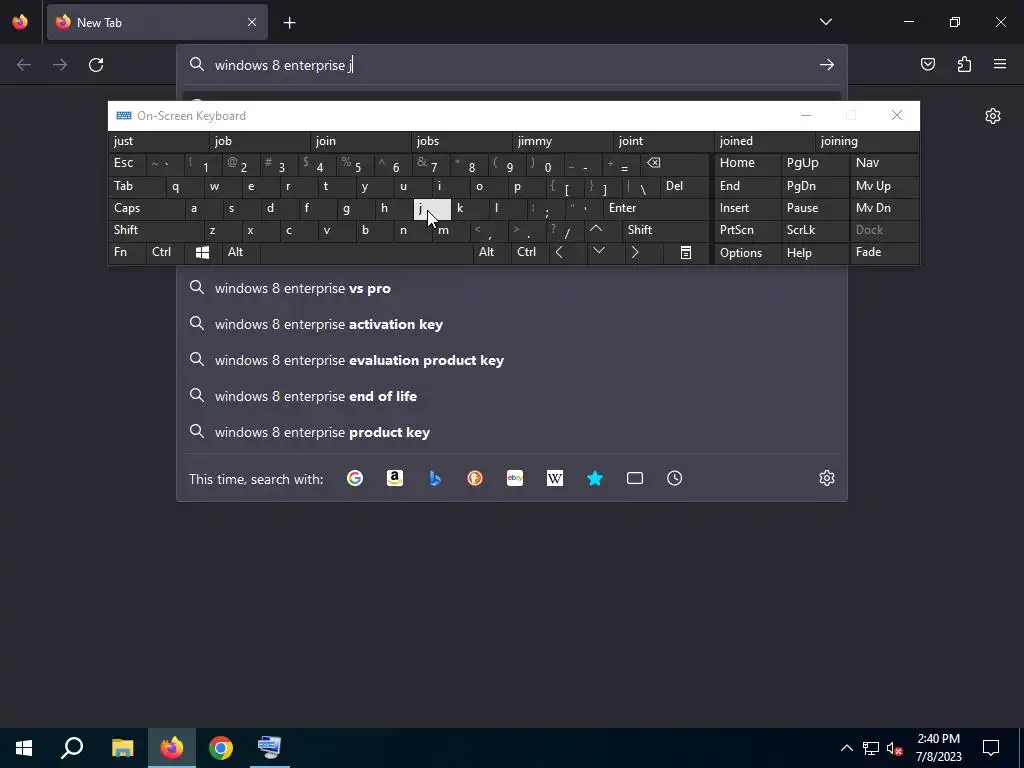Toggle the right Shift key
Viewport: 1024px width, 768px height.
point(665,230)
